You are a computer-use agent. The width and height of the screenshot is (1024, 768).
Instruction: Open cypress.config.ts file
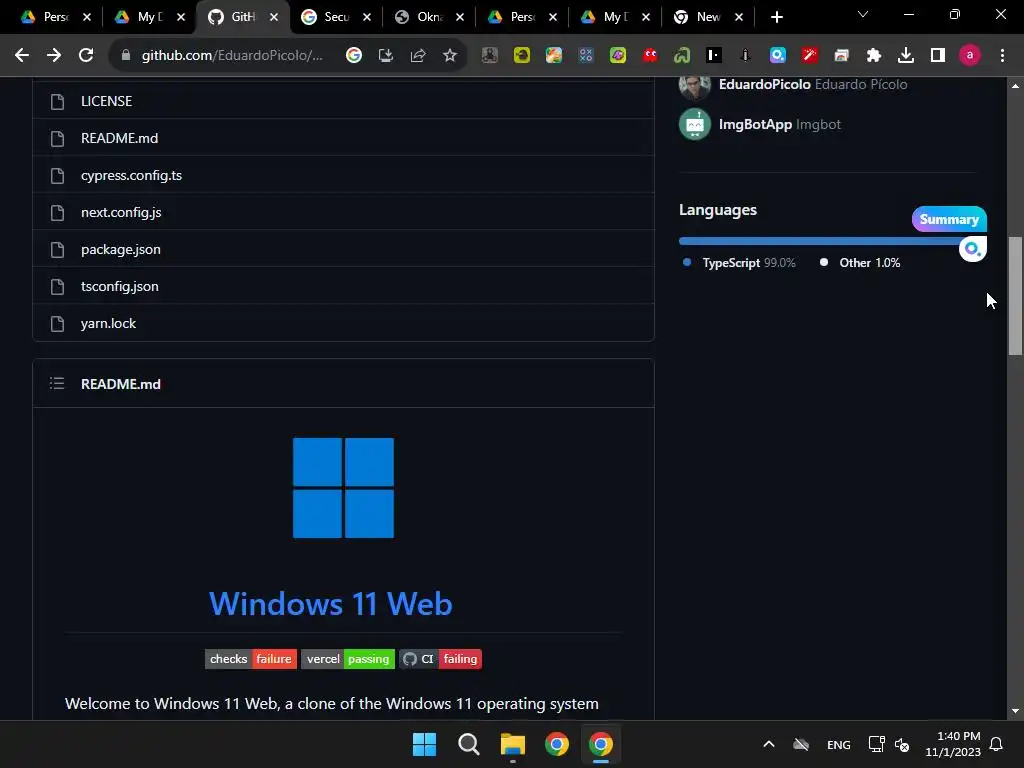[131, 176]
